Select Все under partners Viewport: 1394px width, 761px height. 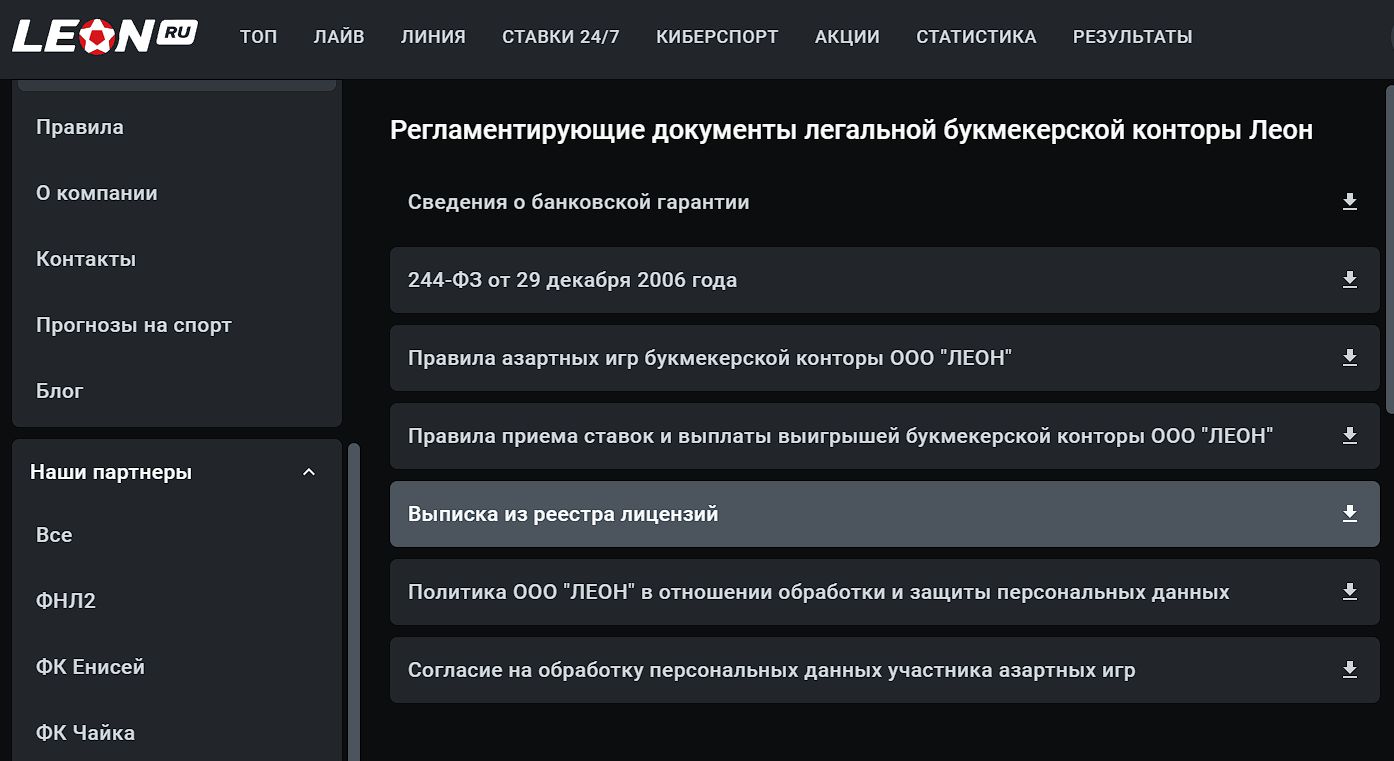(54, 535)
